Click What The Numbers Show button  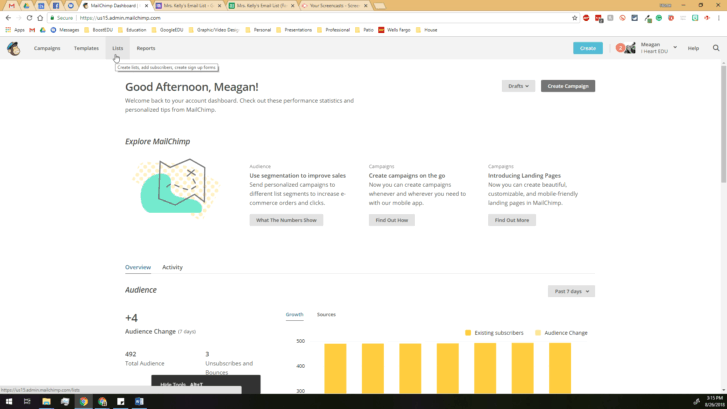(x=286, y=220)
